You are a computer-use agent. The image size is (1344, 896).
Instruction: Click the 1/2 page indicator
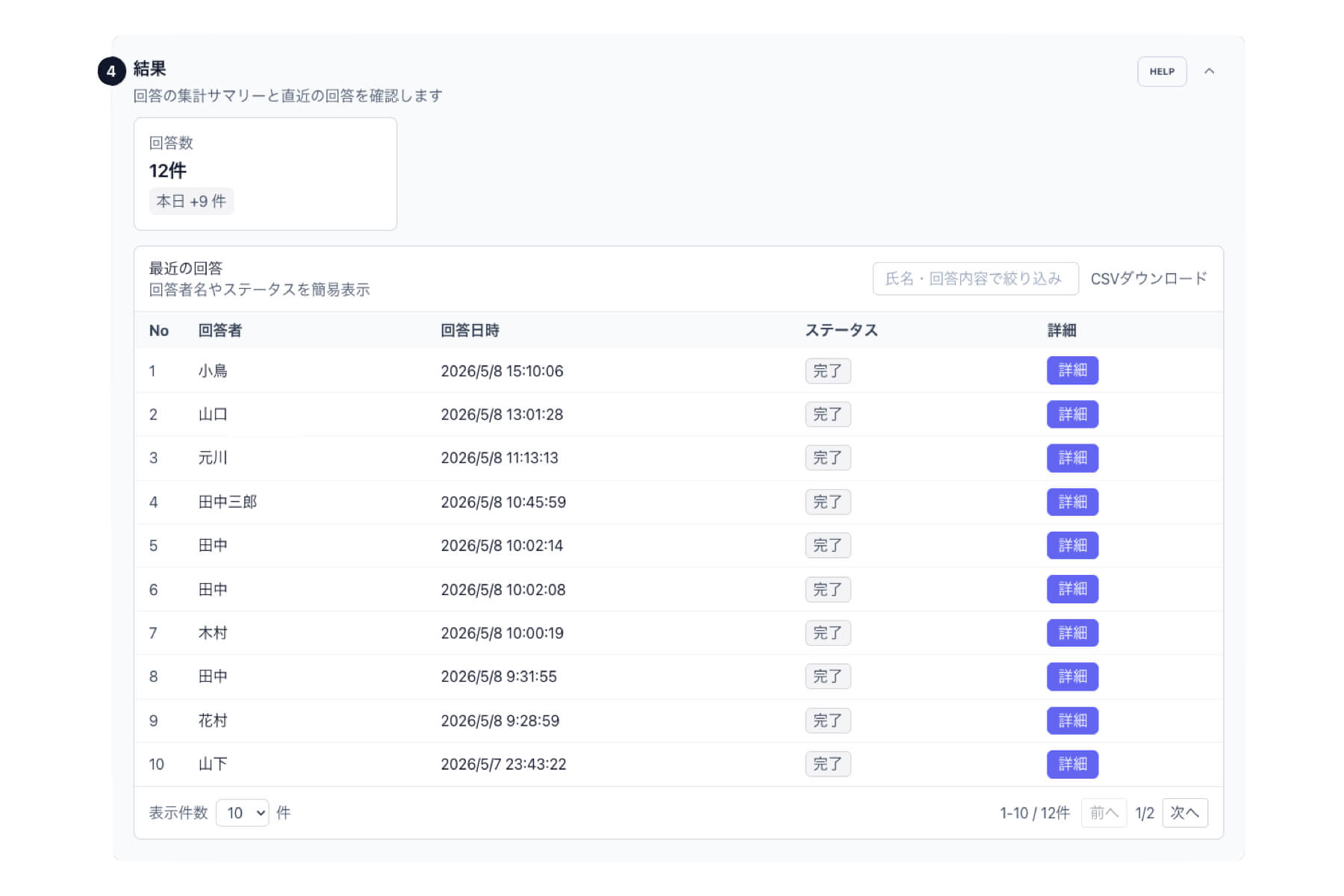(x=1145, y=813)
